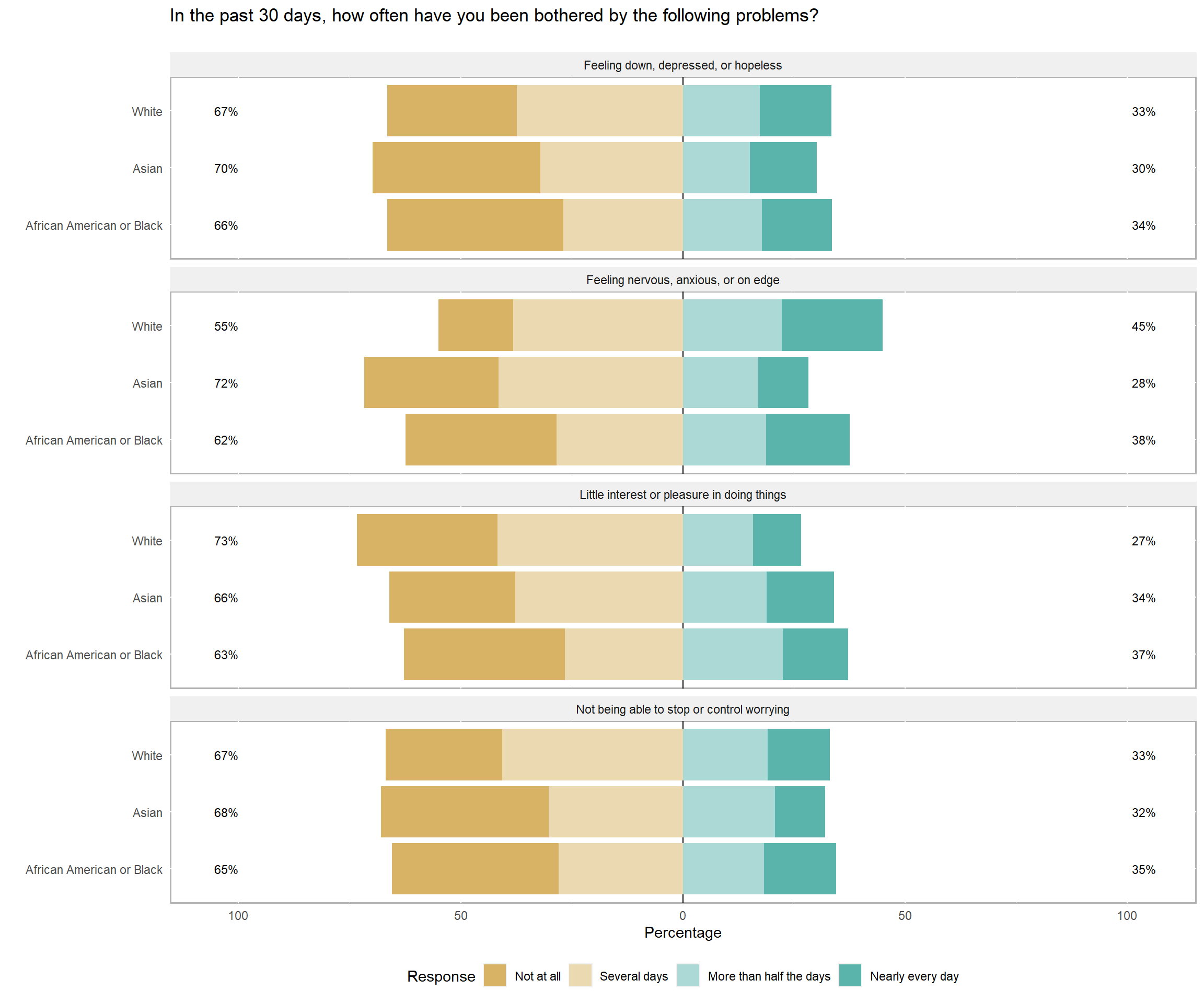
Task: Click the 'Several days' legend color box
Action: tap(580, 975)
